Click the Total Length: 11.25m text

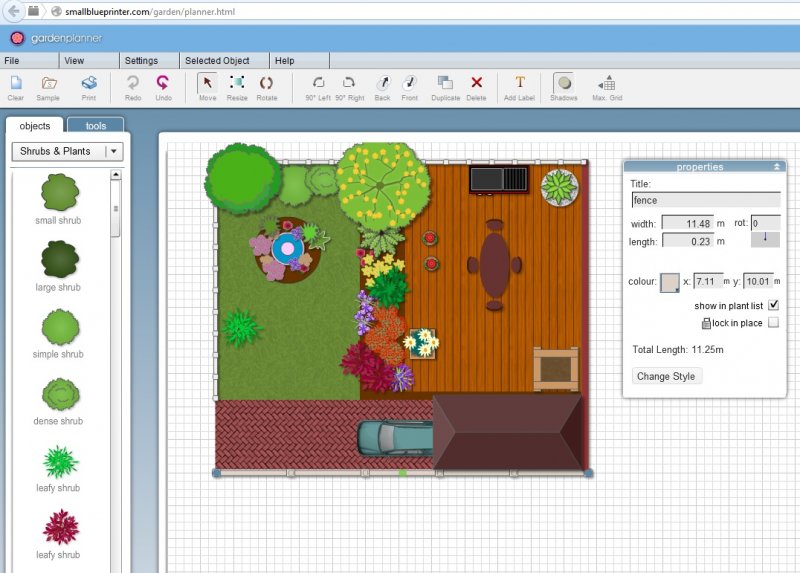pos(678,350)
